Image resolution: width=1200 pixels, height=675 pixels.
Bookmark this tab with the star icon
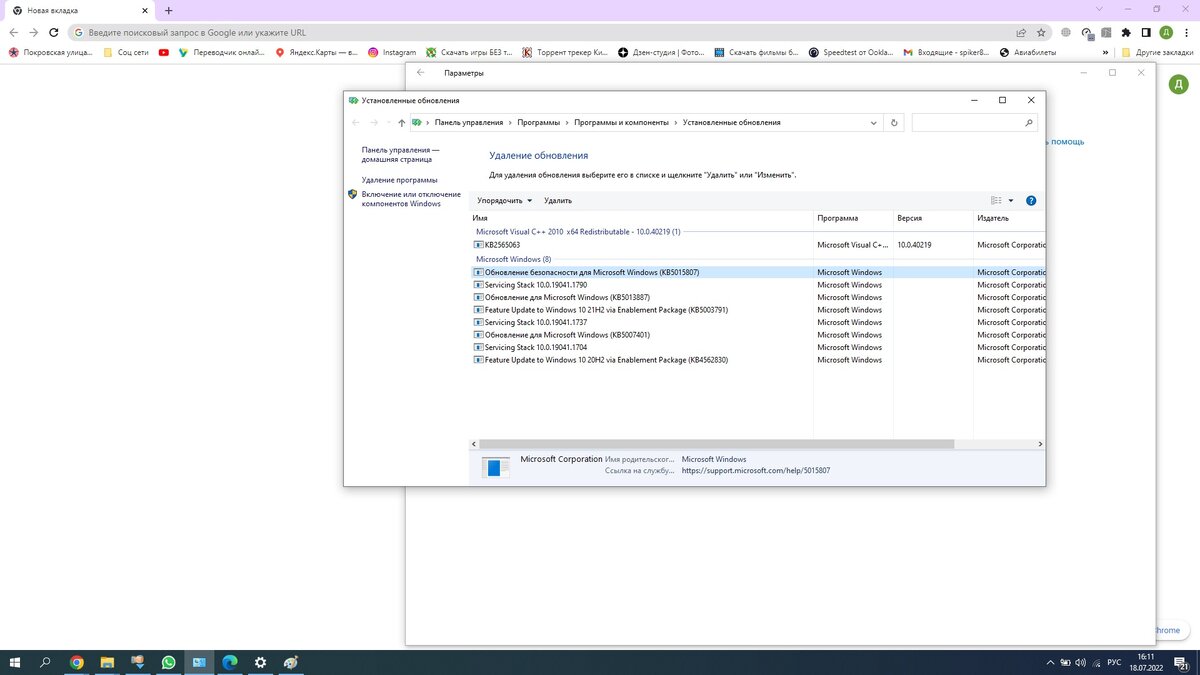1041,32
